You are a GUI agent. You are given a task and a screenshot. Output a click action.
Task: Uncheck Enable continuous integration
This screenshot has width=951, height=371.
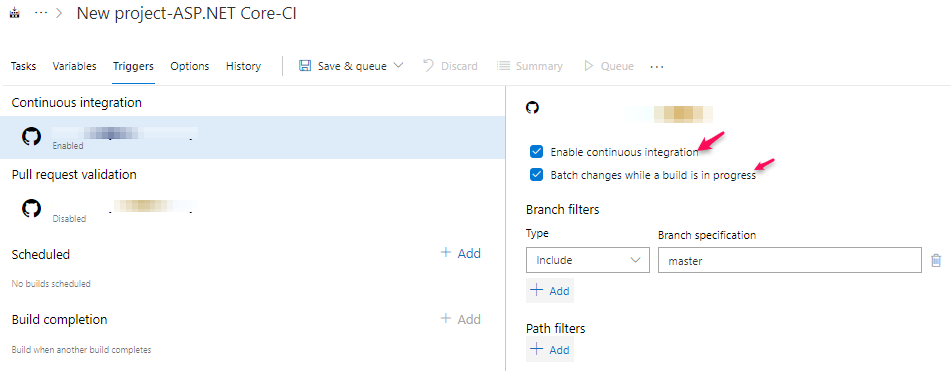click(536, 152)
